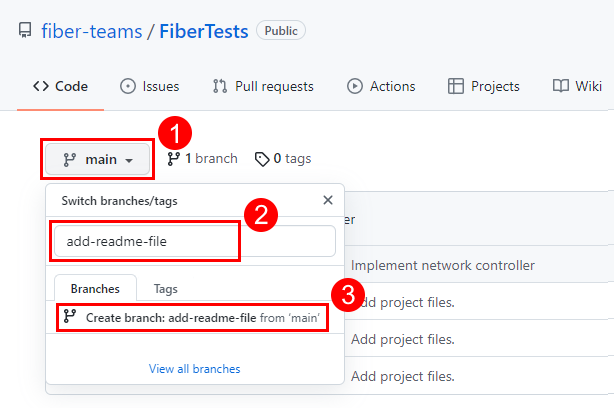Click the Pull requests icon
The width and height of the screenshot is (614, 408).
click(x=220, y=87)
